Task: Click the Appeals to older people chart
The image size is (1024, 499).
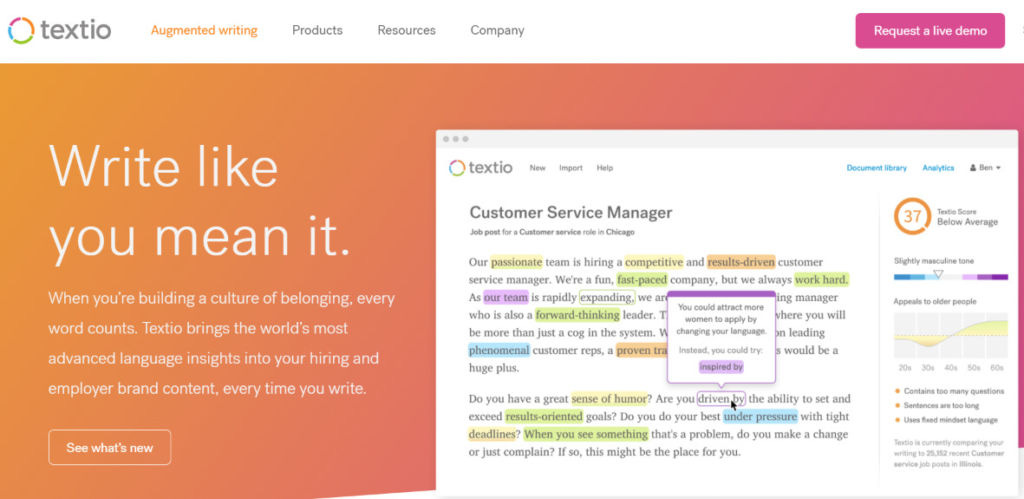Action: [x=951, y=336]
